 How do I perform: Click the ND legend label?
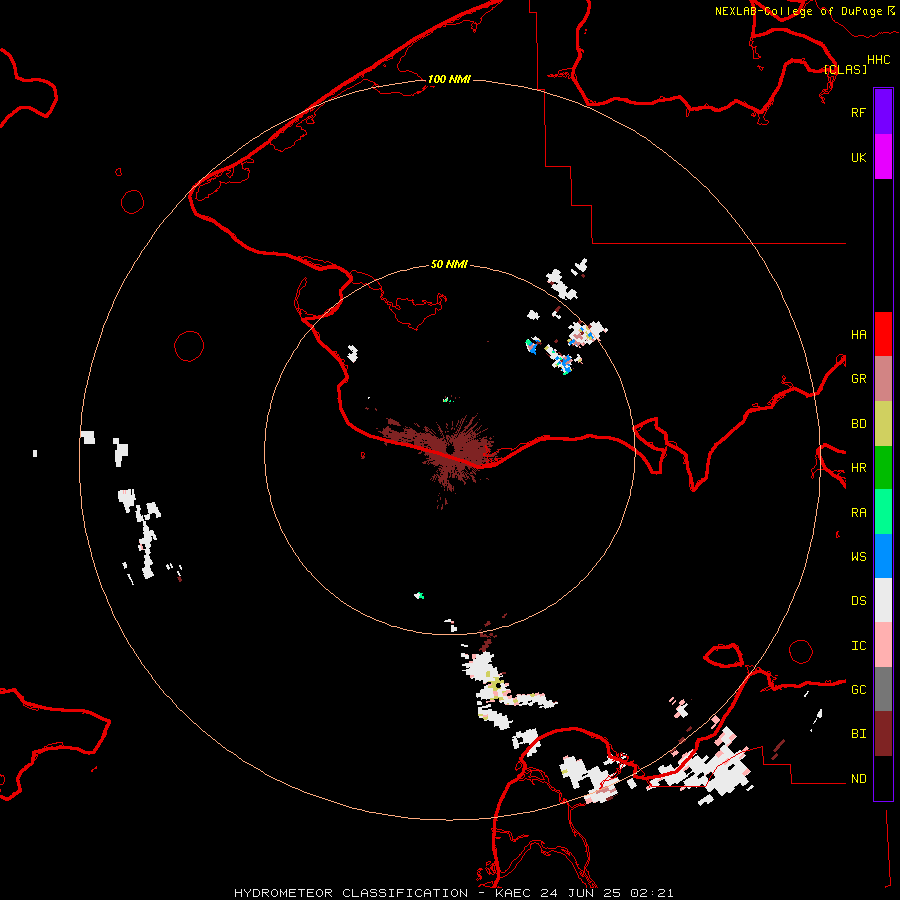[858, 779]
